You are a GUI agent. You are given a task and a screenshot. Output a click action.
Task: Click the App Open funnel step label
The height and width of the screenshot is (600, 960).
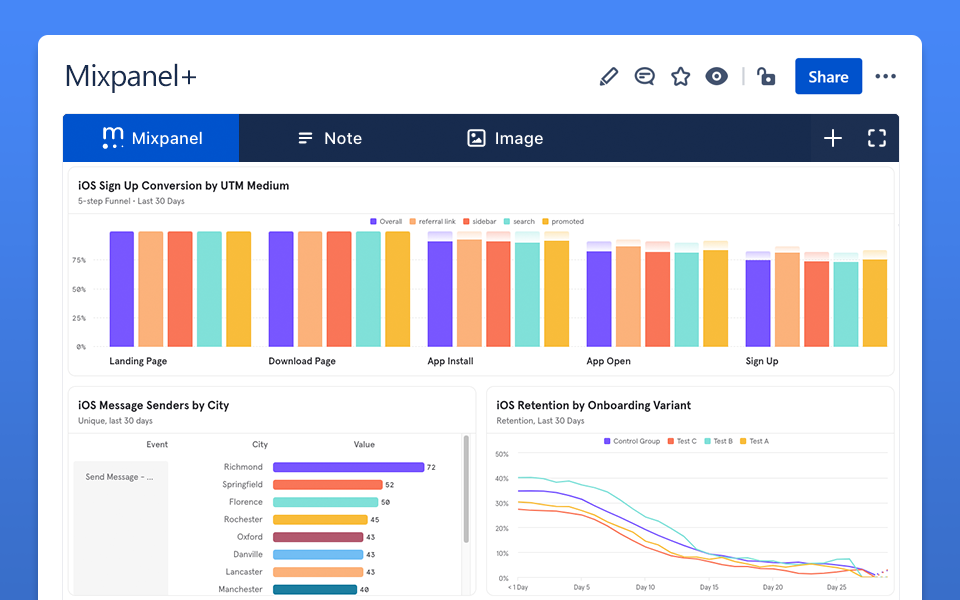point(608,361)
